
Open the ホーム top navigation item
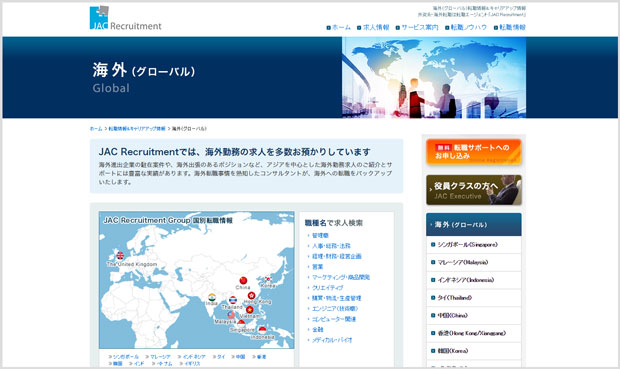[x=341, y=27]
